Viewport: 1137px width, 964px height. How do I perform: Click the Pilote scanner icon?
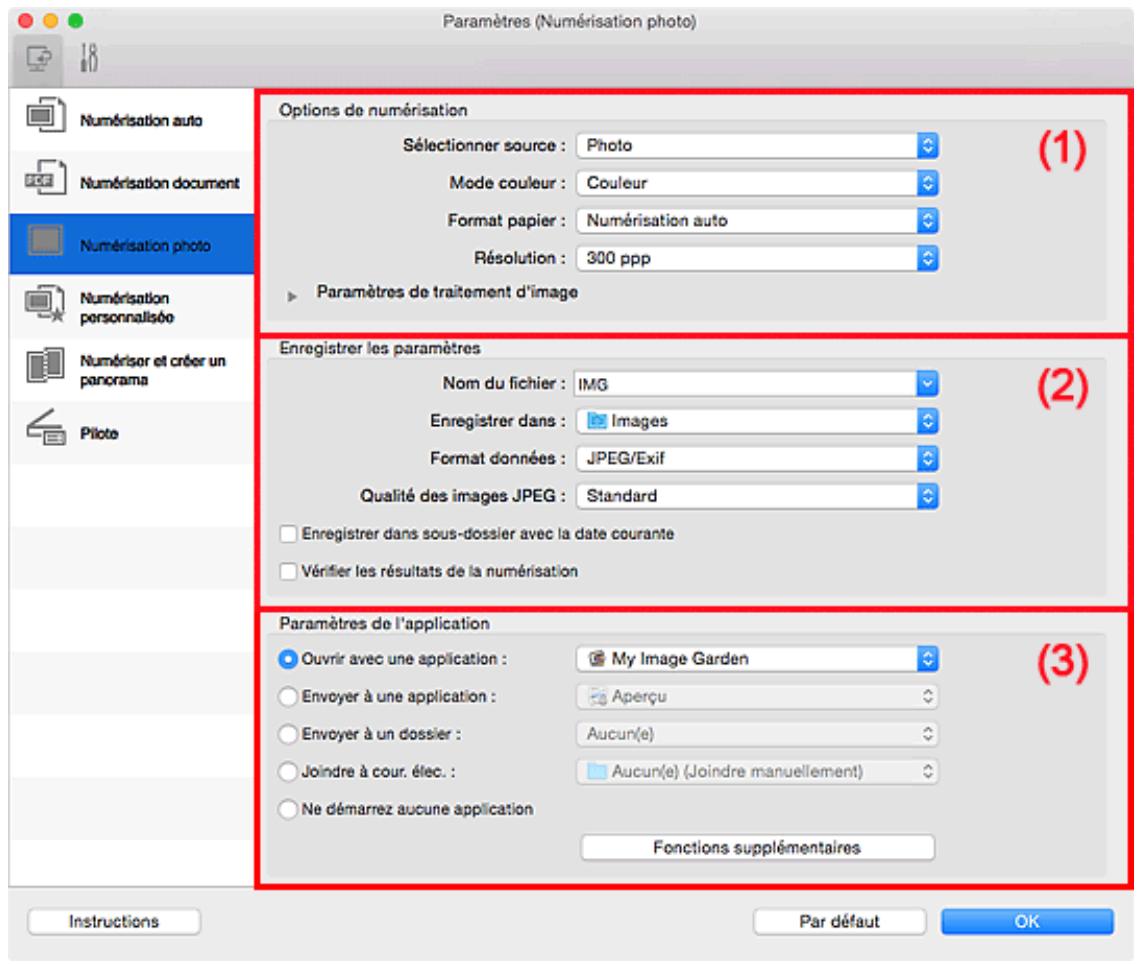[45, 432]
